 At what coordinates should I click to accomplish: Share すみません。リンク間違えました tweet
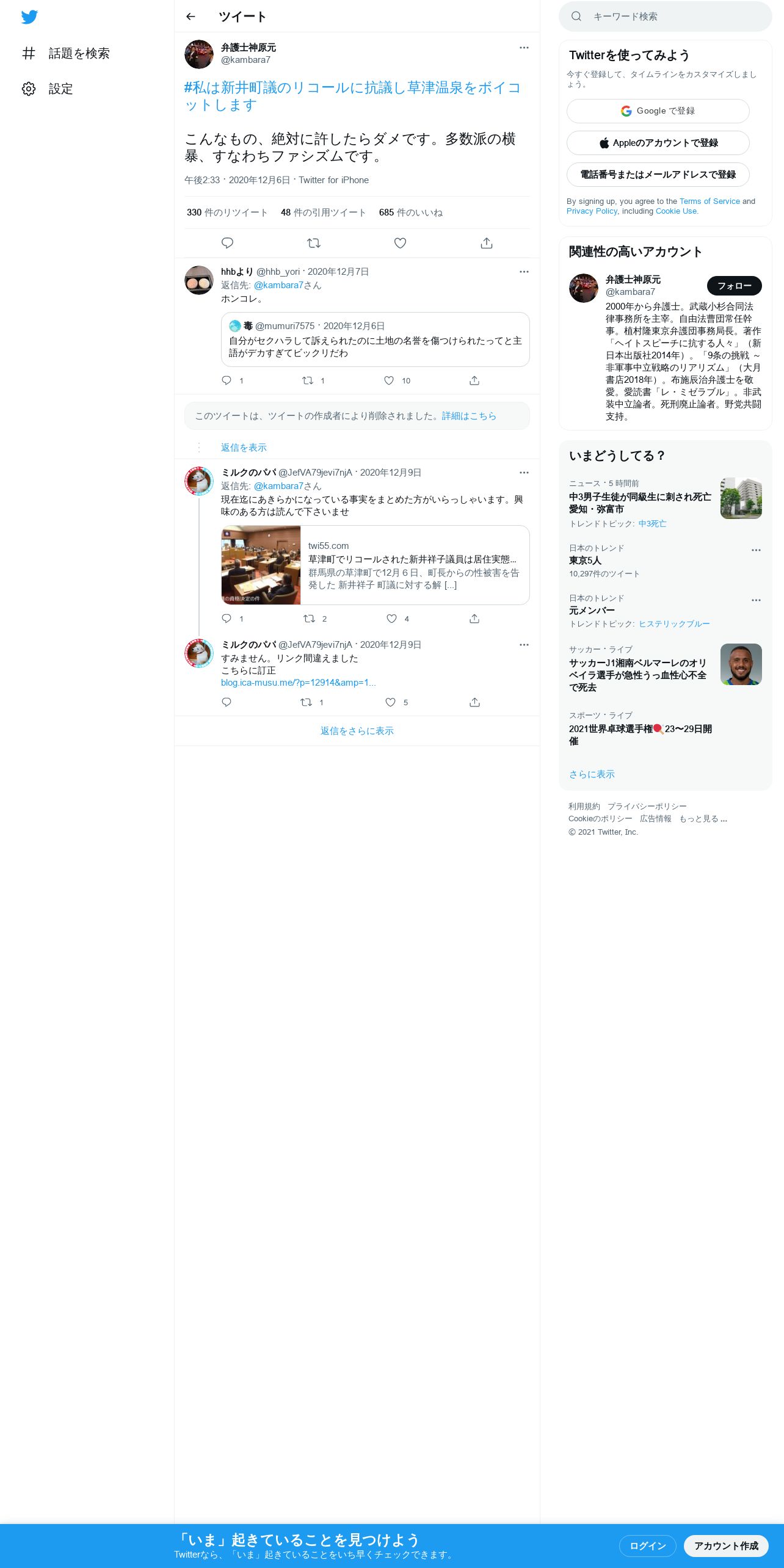(x=474, y=702)
